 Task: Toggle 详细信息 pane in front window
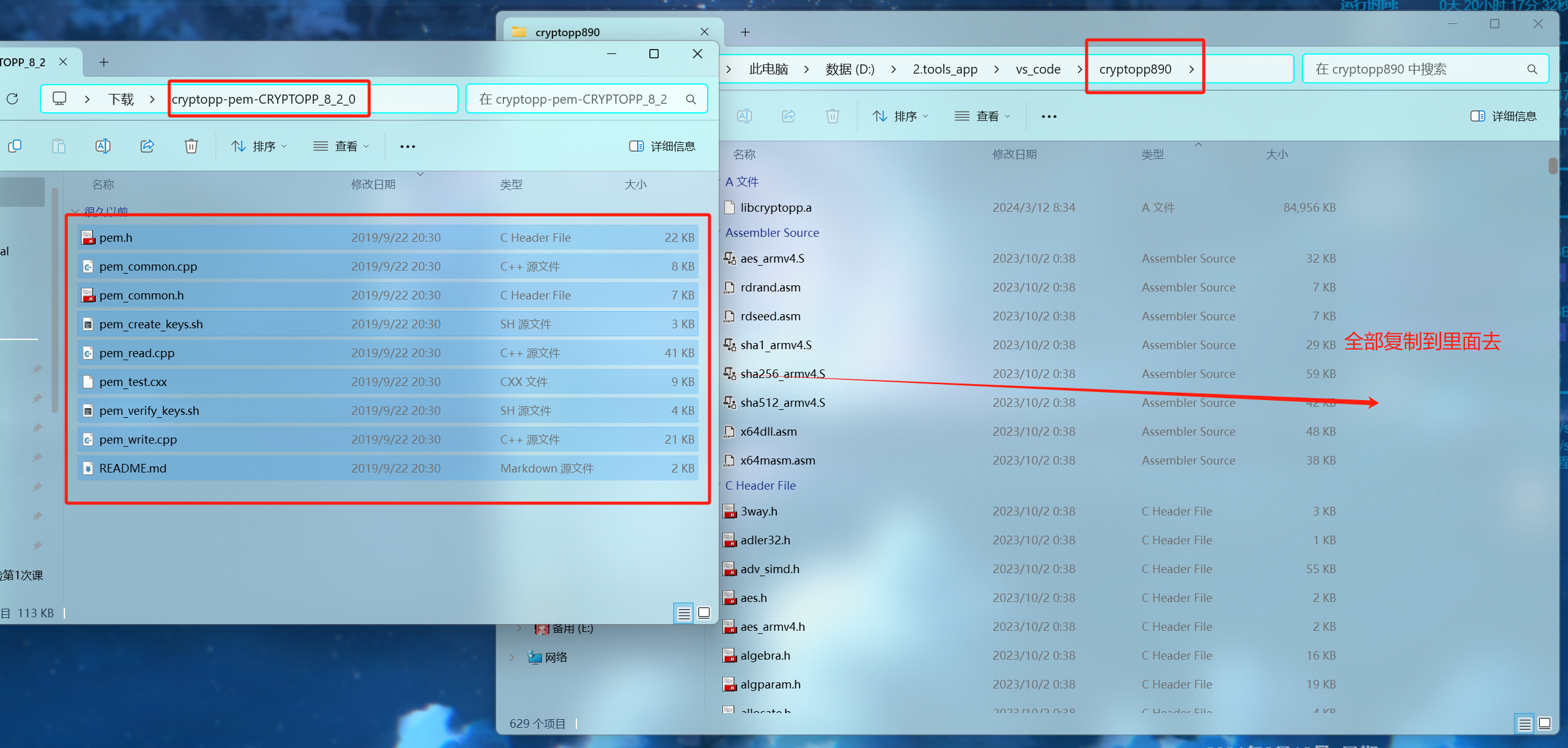662,146
